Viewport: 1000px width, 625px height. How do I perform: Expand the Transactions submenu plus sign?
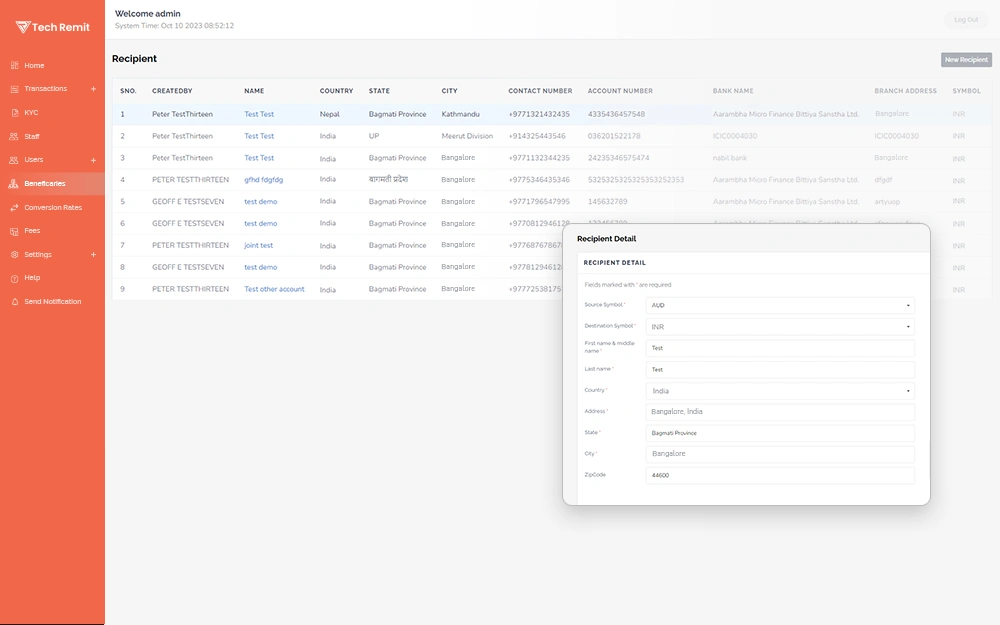93,89
